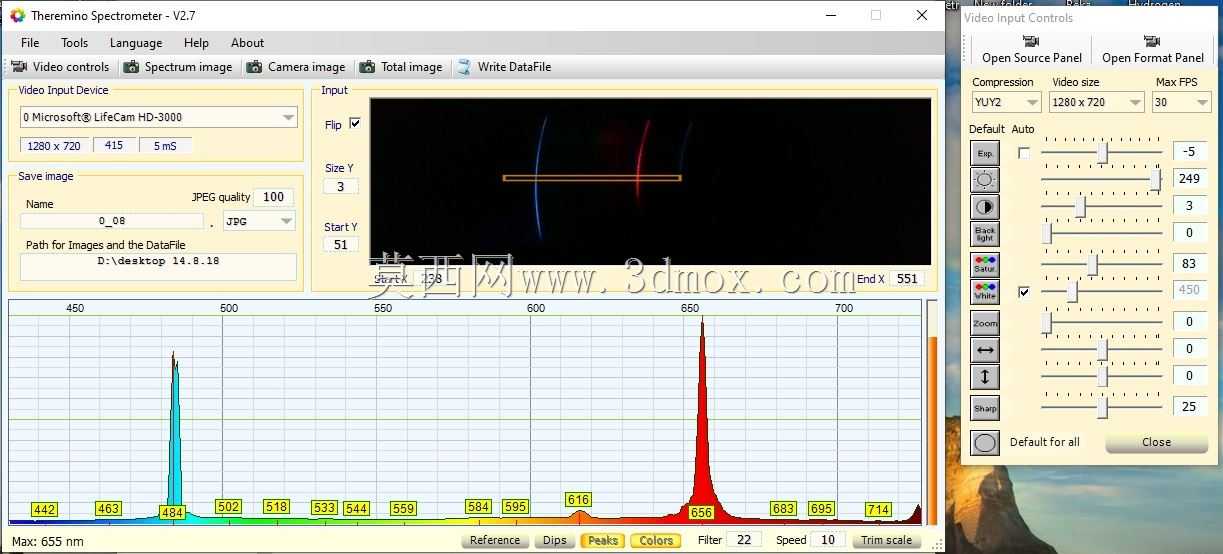The width and height of the screenshot is (1223, 554).
Task: Click the exposure value field -5
Action: point(1190,152)
